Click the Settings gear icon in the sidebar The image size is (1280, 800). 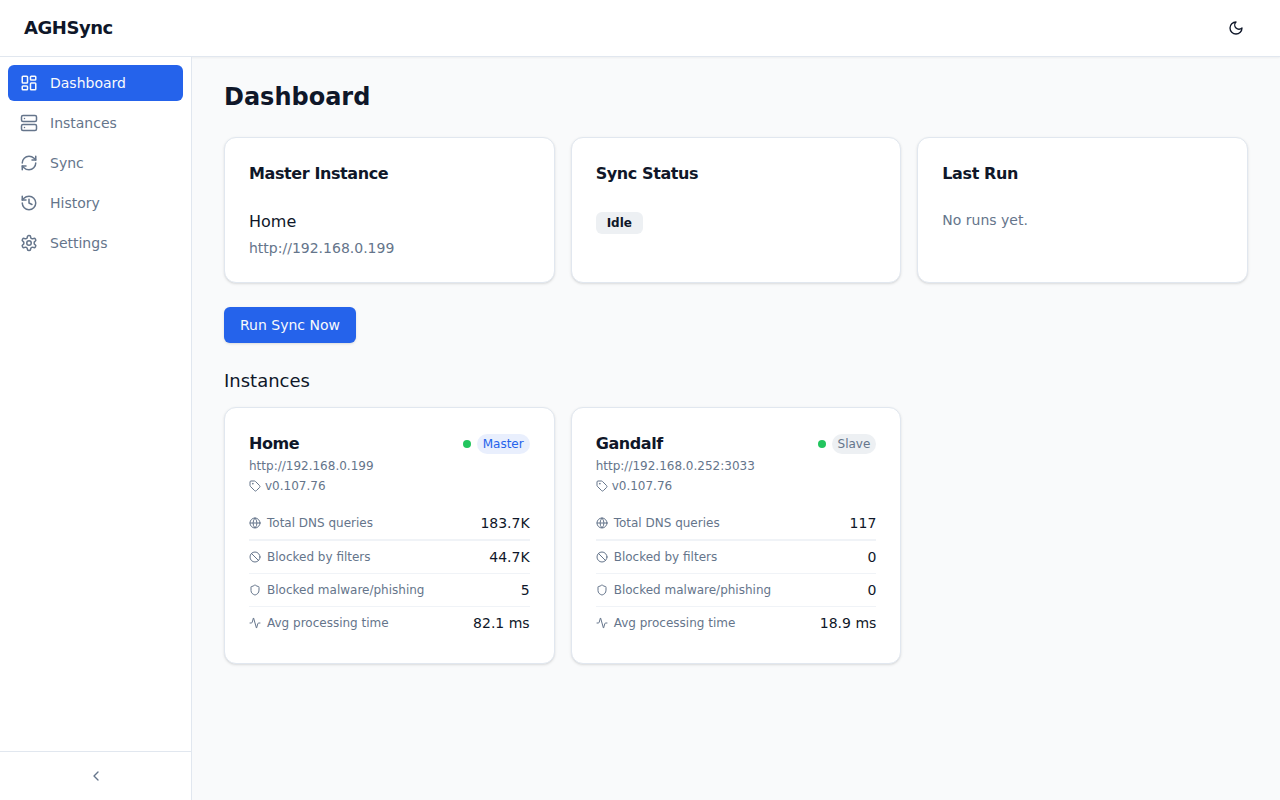[x=29, y=243]
